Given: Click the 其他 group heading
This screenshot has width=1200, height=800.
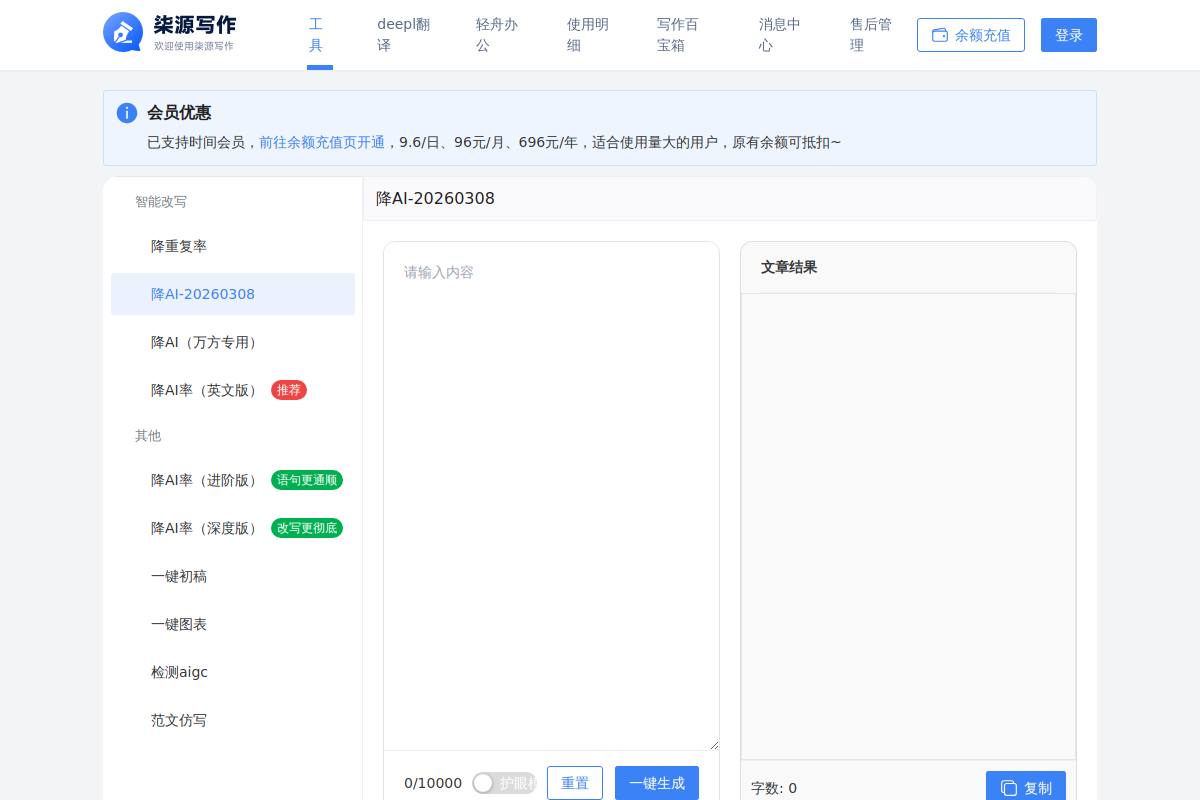Looking at the screenshot, I should tap(148, 435).
